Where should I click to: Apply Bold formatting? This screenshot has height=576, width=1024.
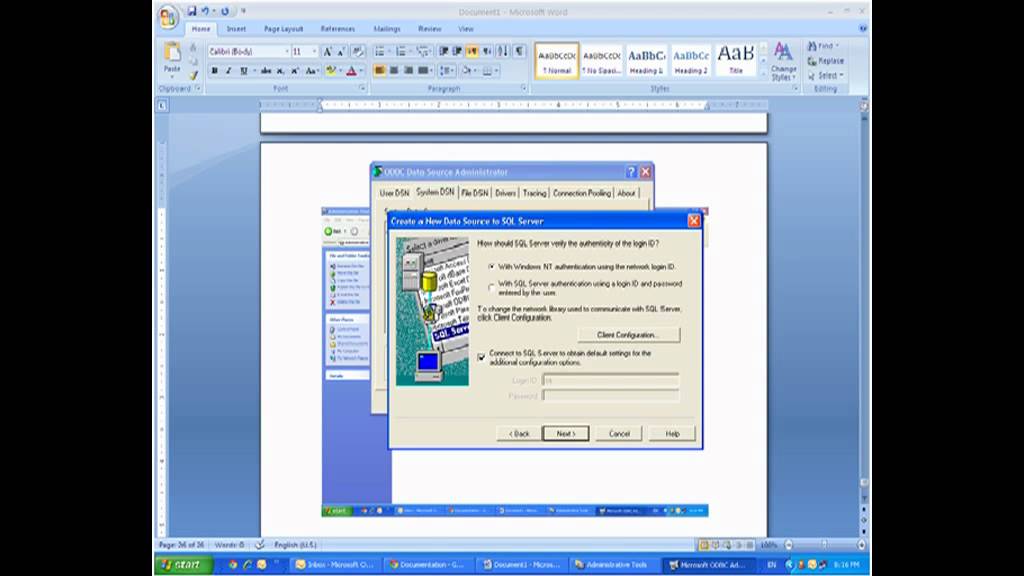(214, 71)
